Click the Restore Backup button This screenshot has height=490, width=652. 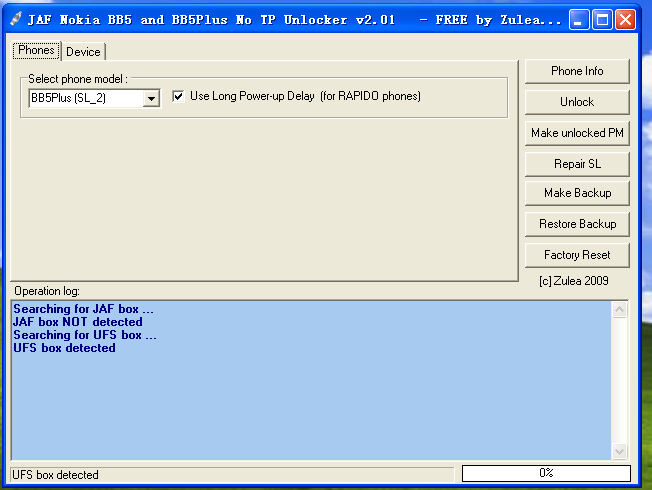pos(577,224)
